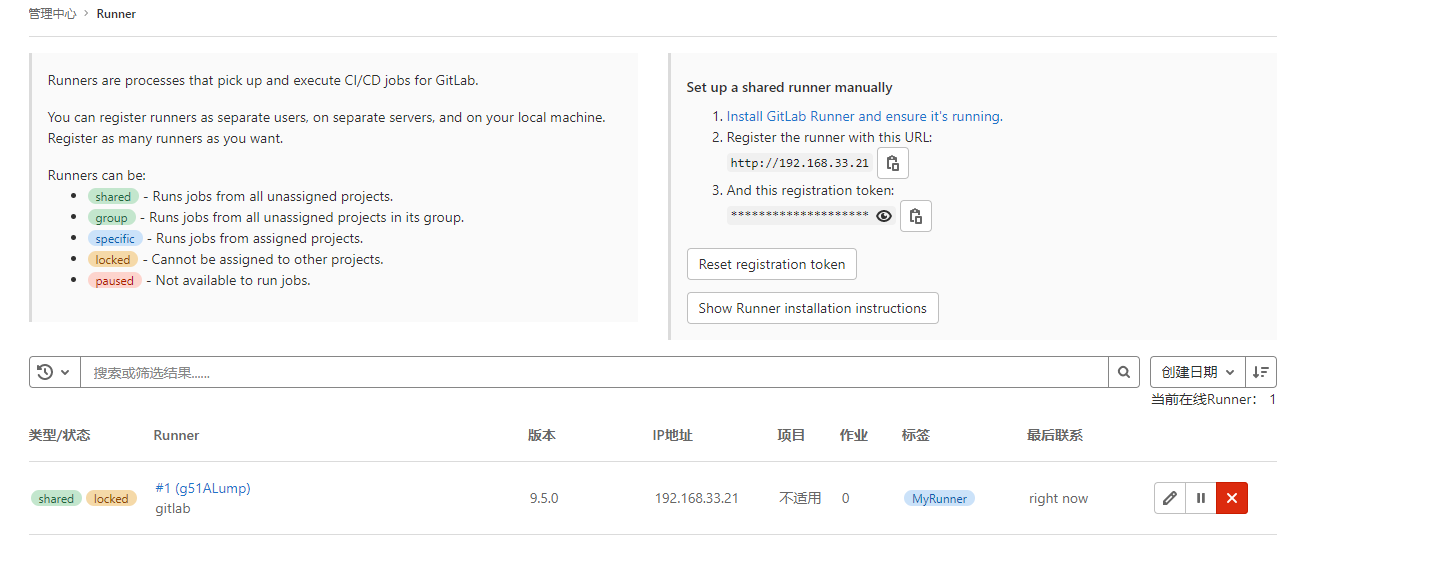The width and height of the screenshot is (1437, 565).
Task: Copy the registration token
Action: click(x=915, y=216)
